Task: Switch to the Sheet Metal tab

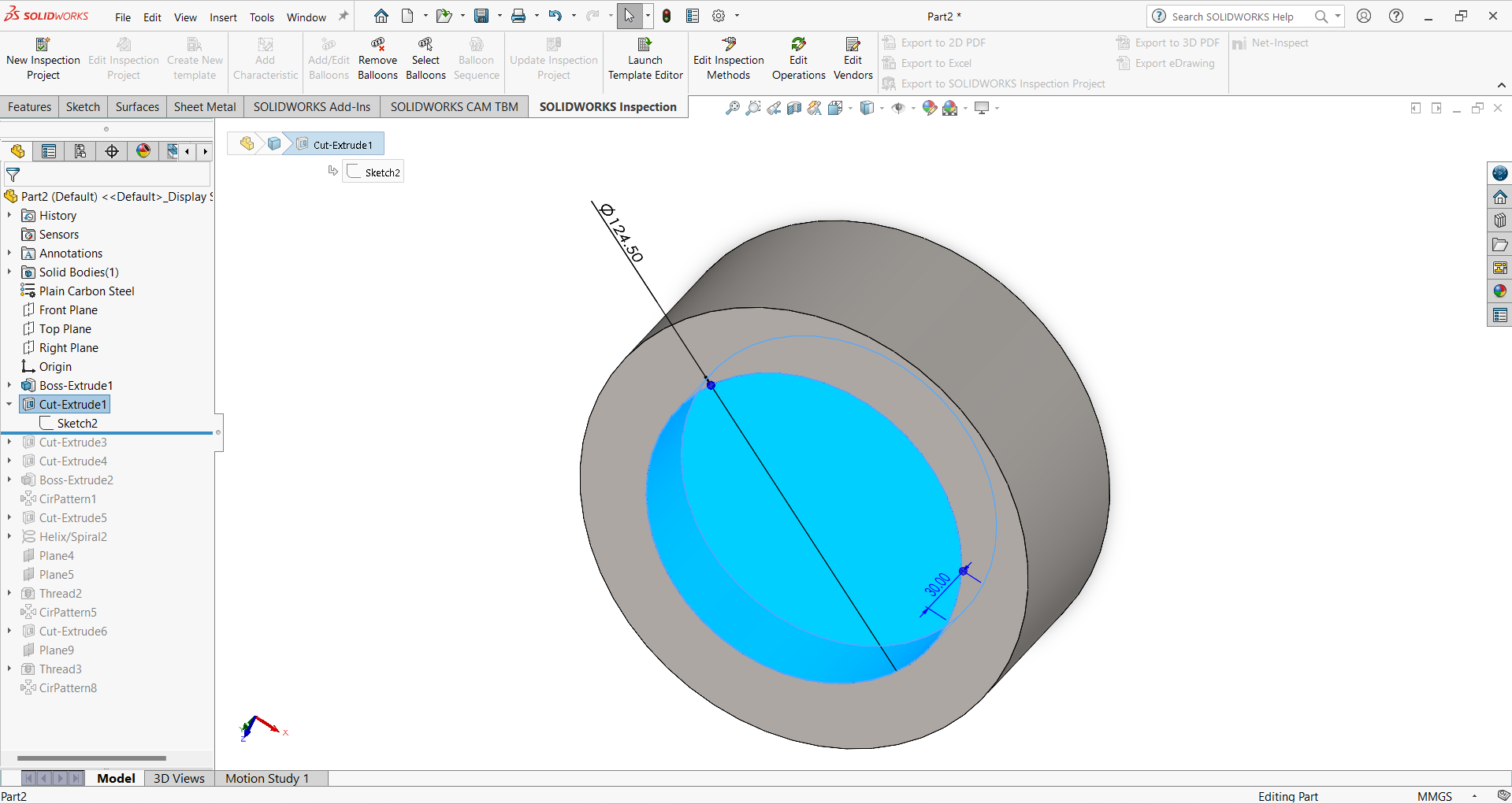Action: (x=205, y=107)
